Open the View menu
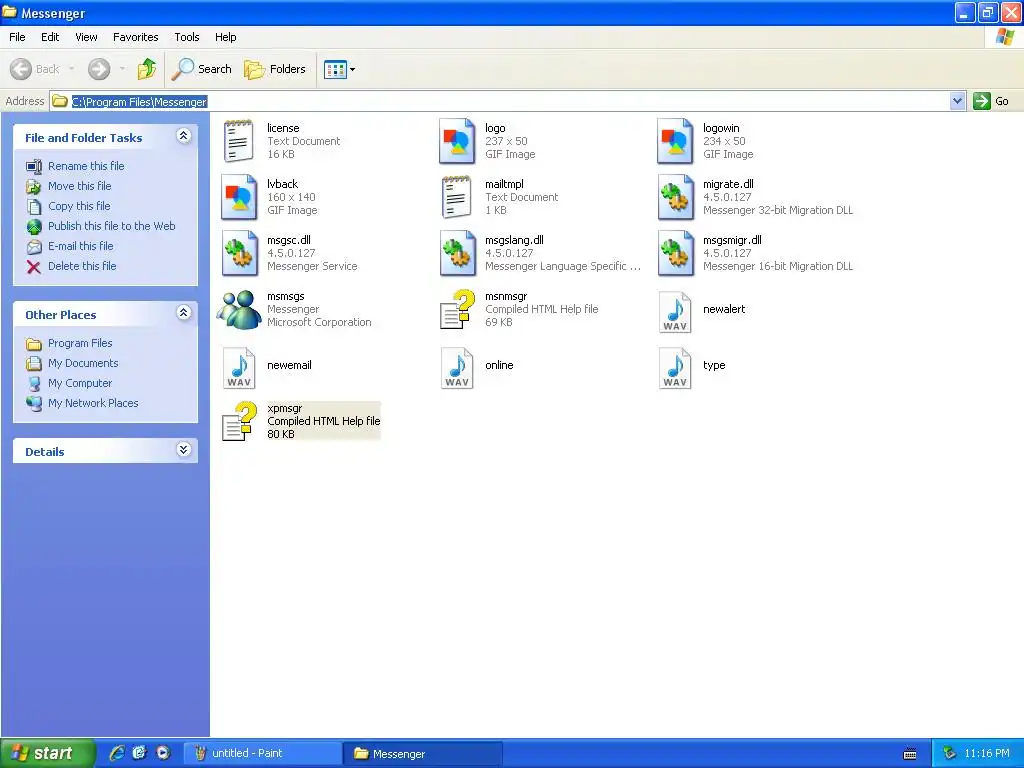 pos(86,37)
